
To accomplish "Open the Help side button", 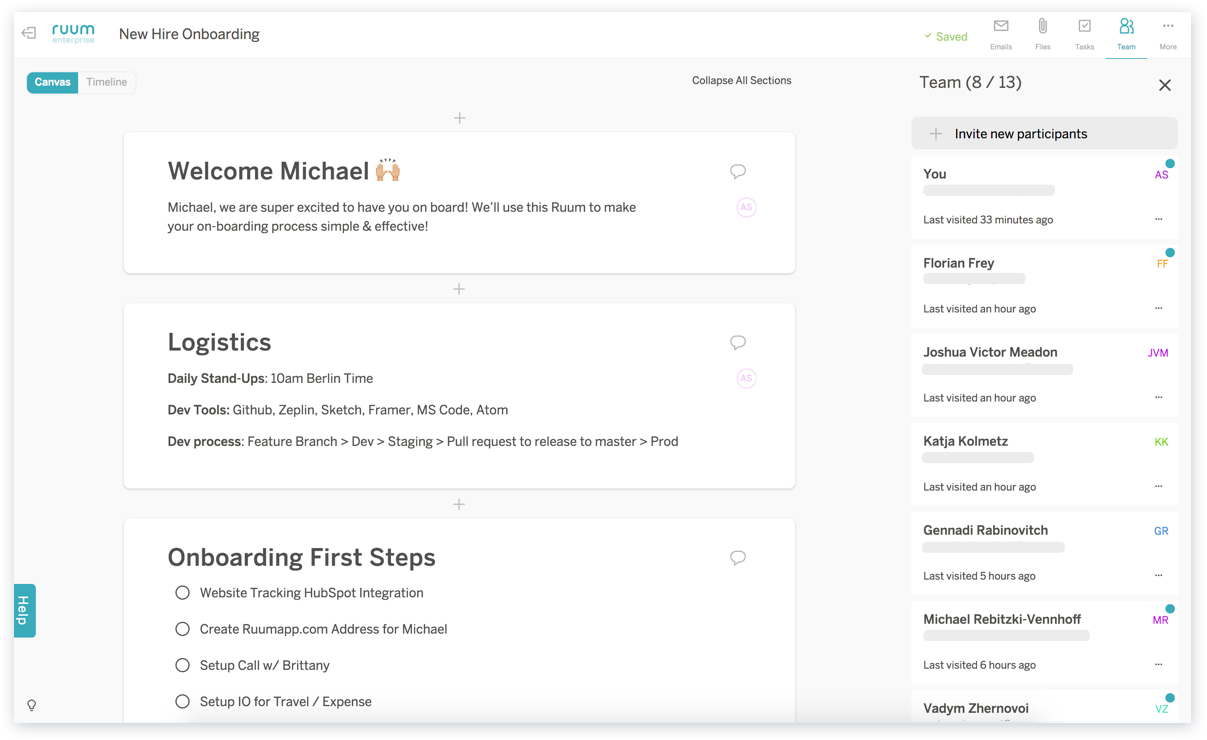I will 24,610.
